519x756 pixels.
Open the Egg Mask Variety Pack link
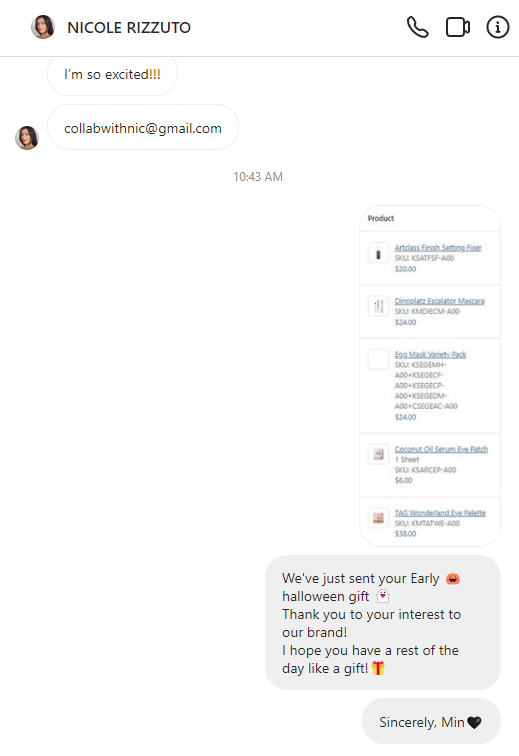click(430, 354)
